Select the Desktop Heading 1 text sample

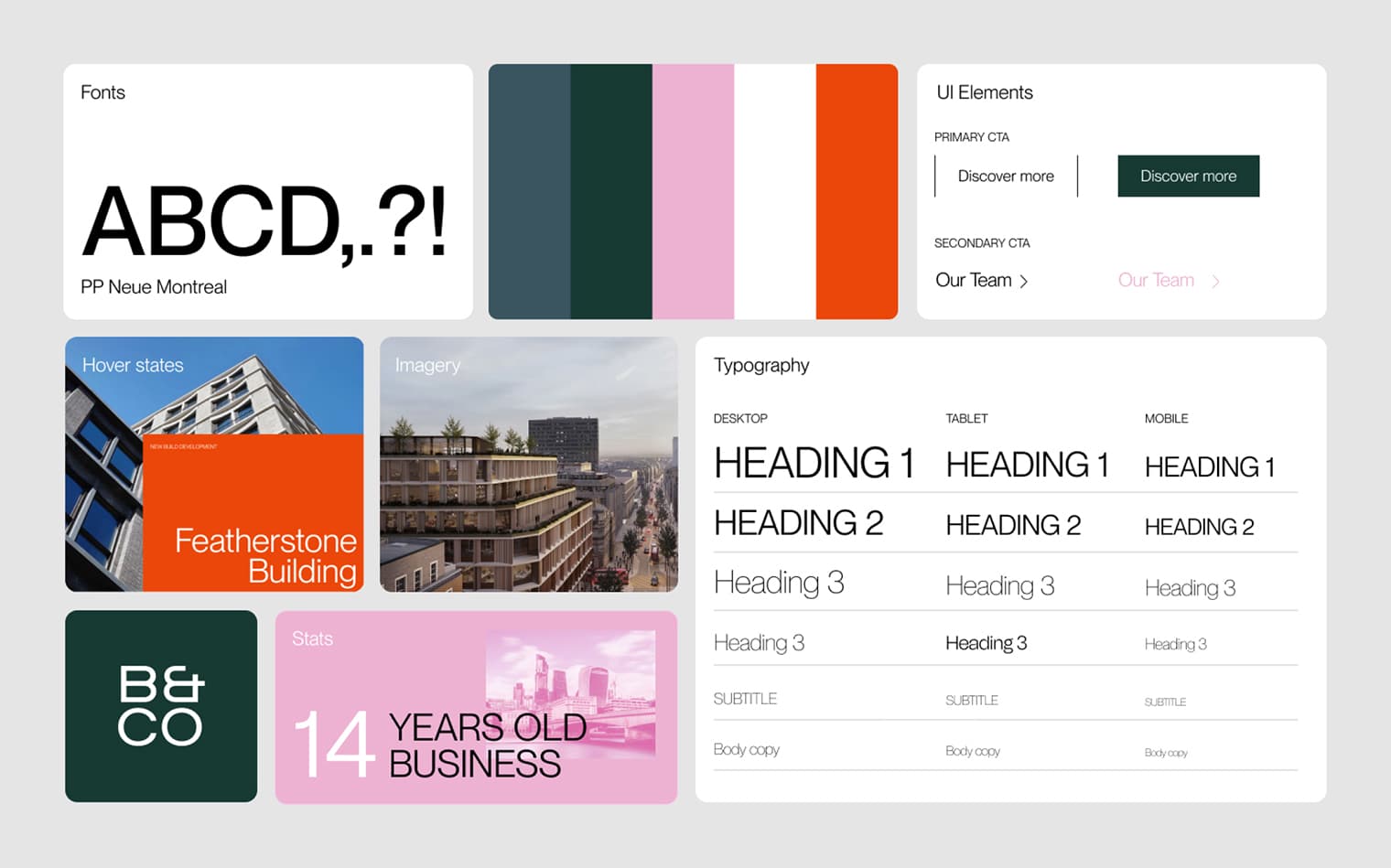(x=814, y=462)
